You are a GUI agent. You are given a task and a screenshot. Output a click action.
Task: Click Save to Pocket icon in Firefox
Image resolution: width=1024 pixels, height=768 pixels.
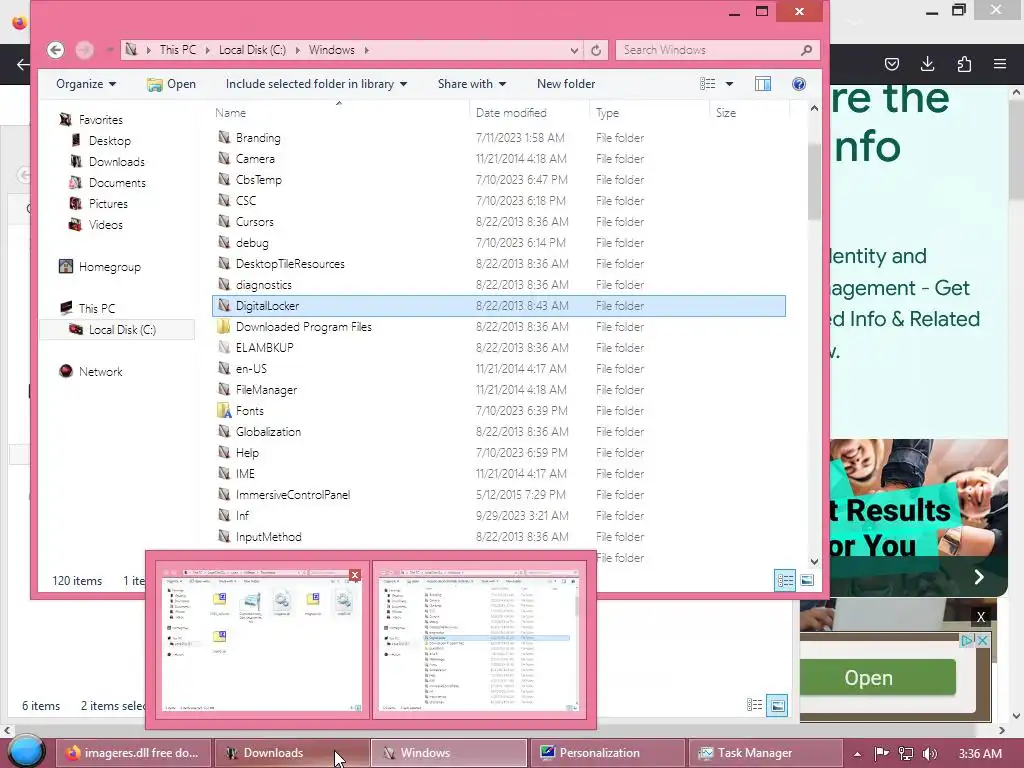tap(891, 64)
